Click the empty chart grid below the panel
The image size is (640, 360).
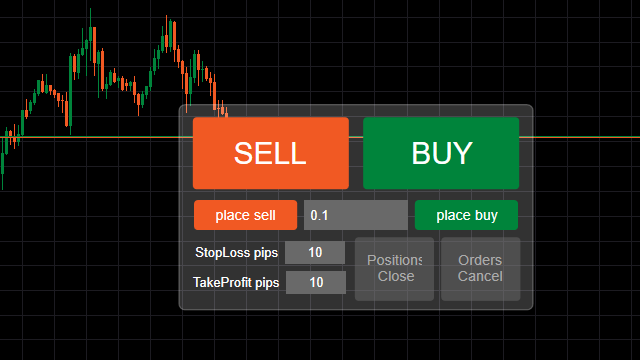[355, 335]
